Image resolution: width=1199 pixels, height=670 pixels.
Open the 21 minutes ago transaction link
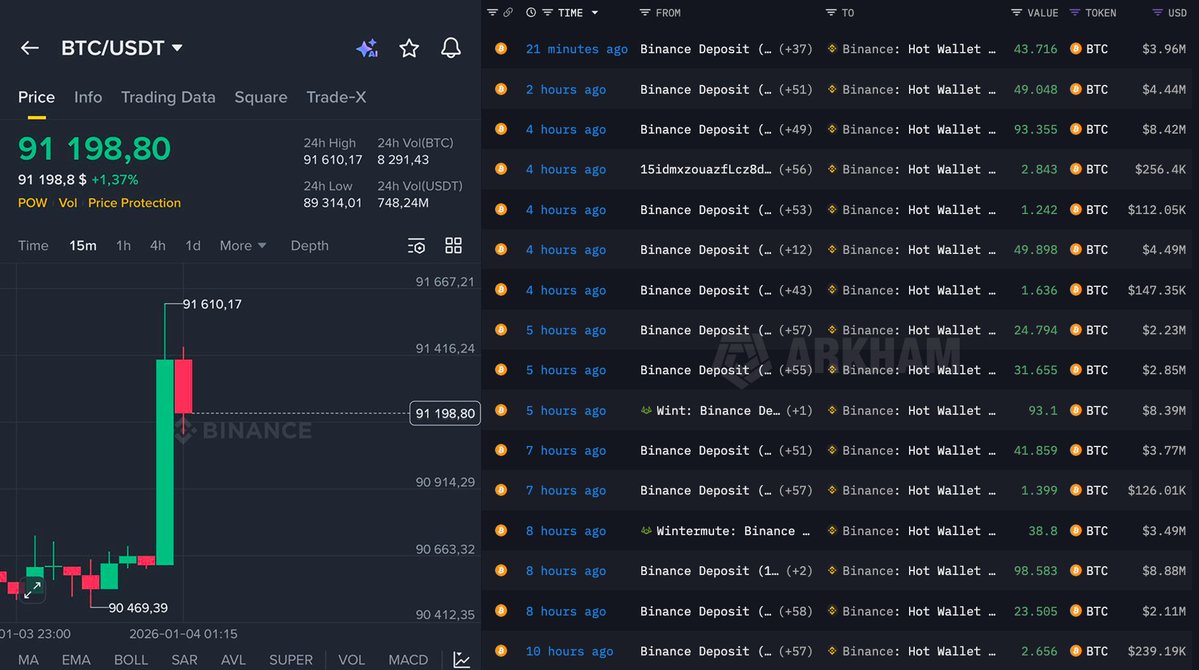tap(577, 49)
